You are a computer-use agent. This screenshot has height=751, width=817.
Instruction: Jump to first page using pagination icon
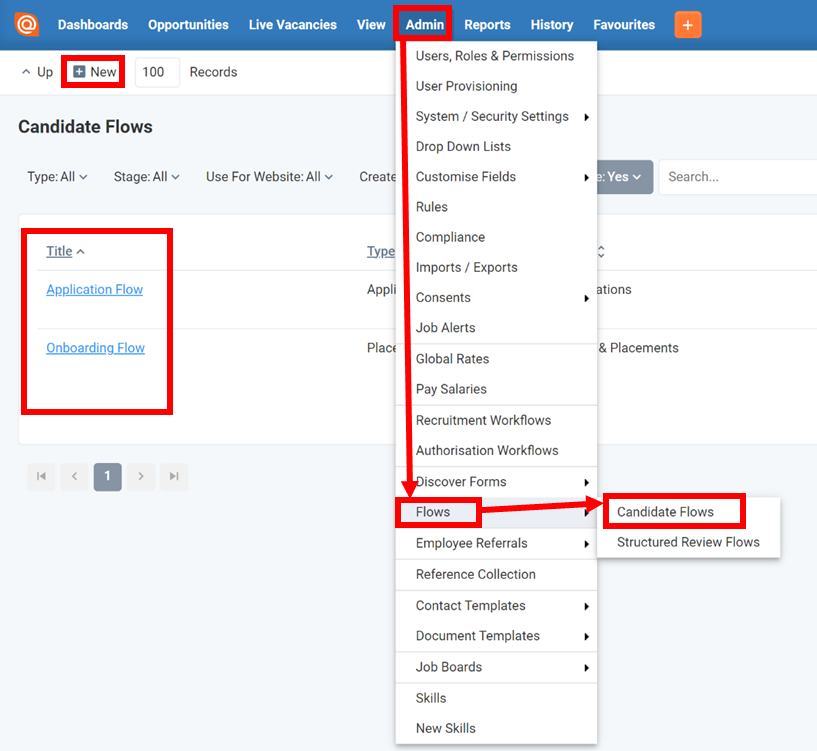[x=41, y=477]
